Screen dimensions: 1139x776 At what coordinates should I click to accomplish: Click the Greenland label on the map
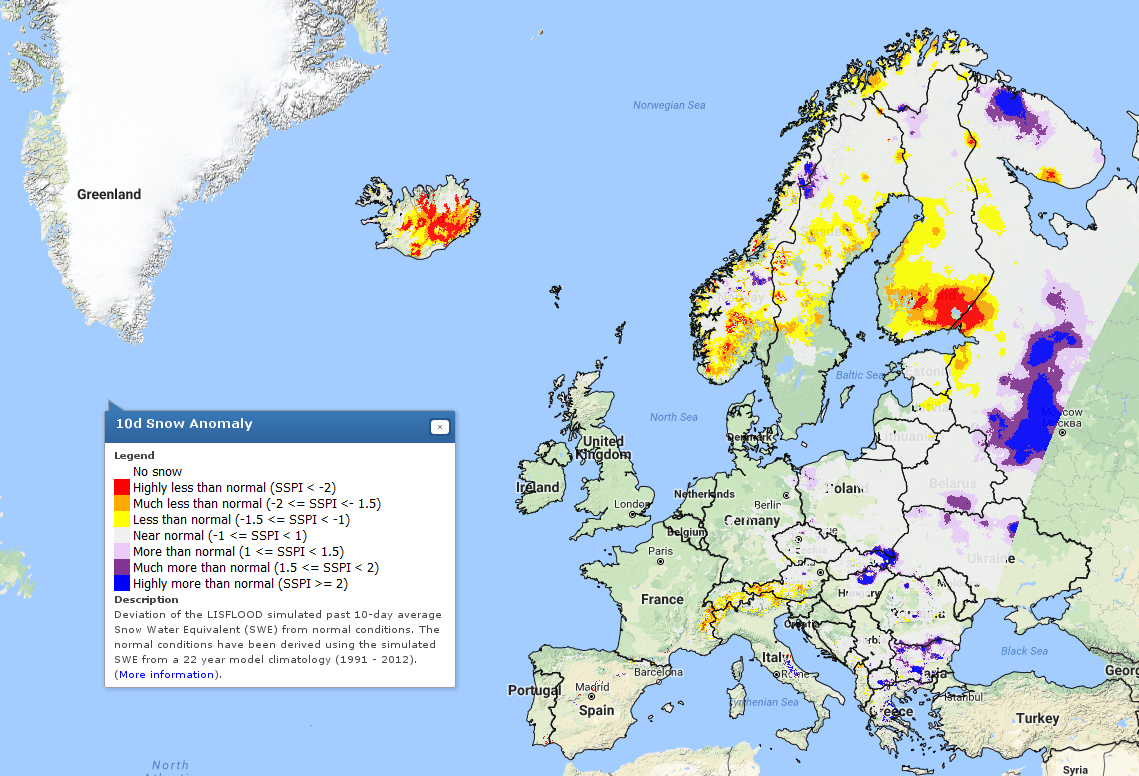point(109,194)
